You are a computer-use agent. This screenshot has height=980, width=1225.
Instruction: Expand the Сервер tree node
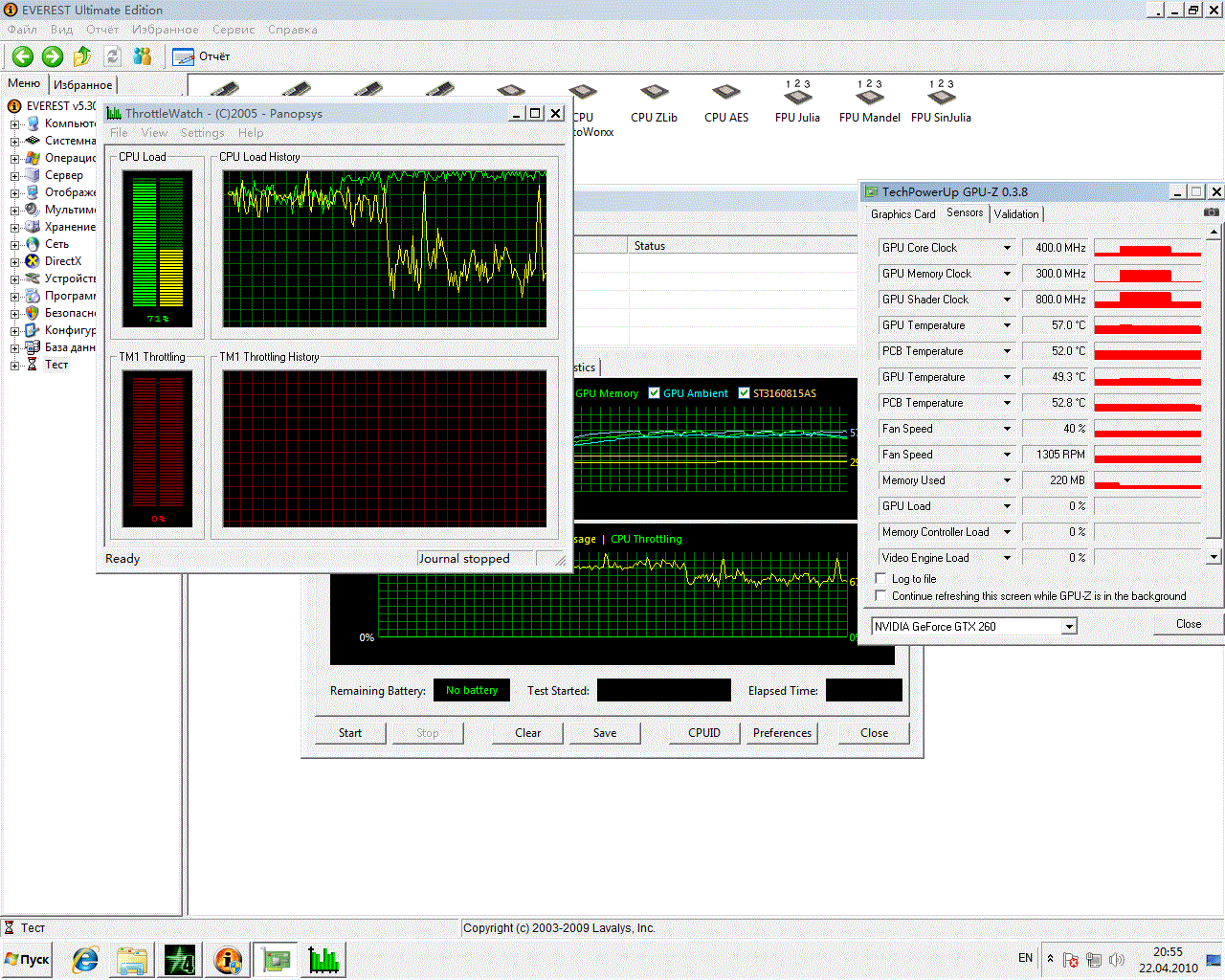tap(14, 176)
